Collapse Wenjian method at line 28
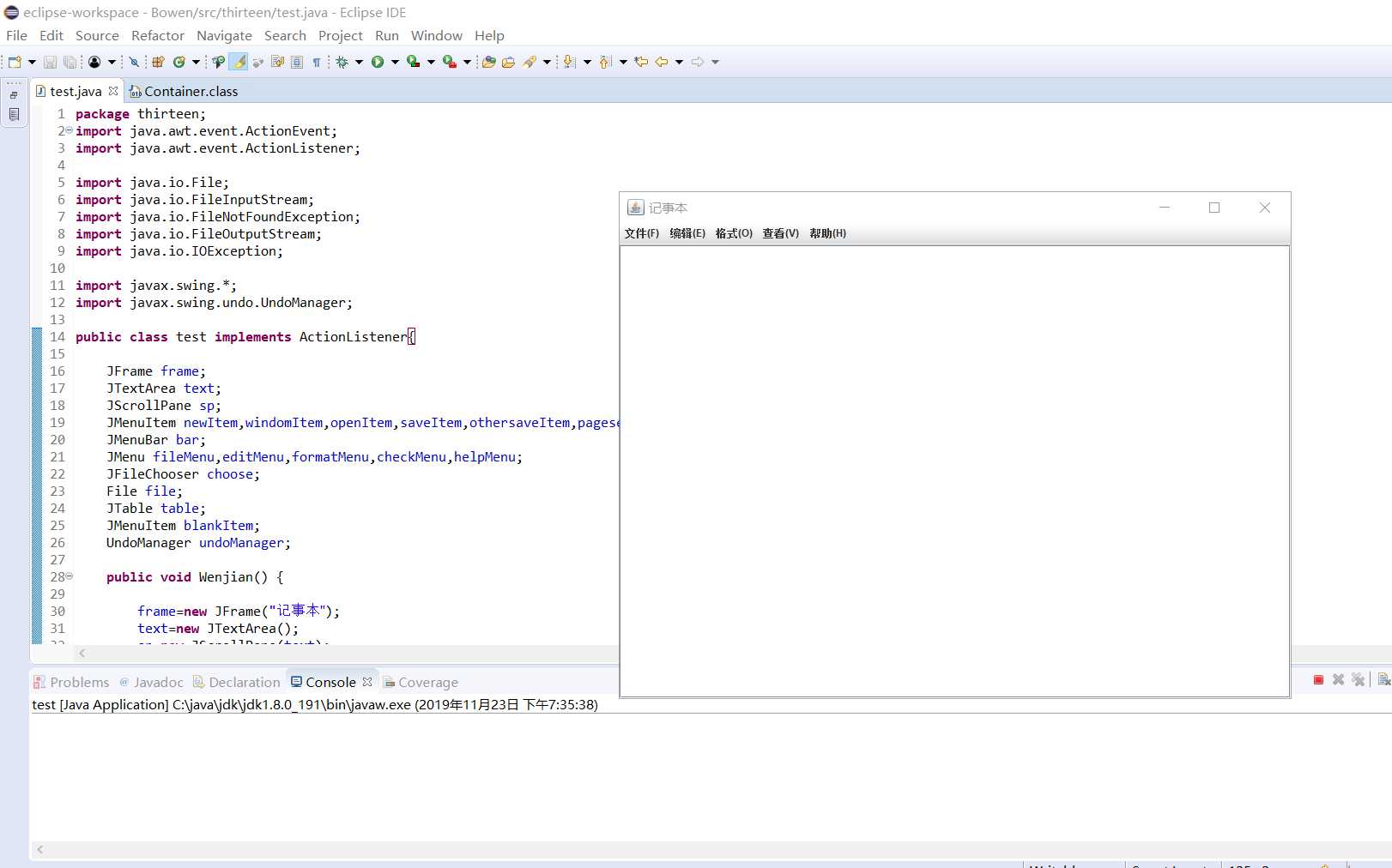 click(70, 576)
